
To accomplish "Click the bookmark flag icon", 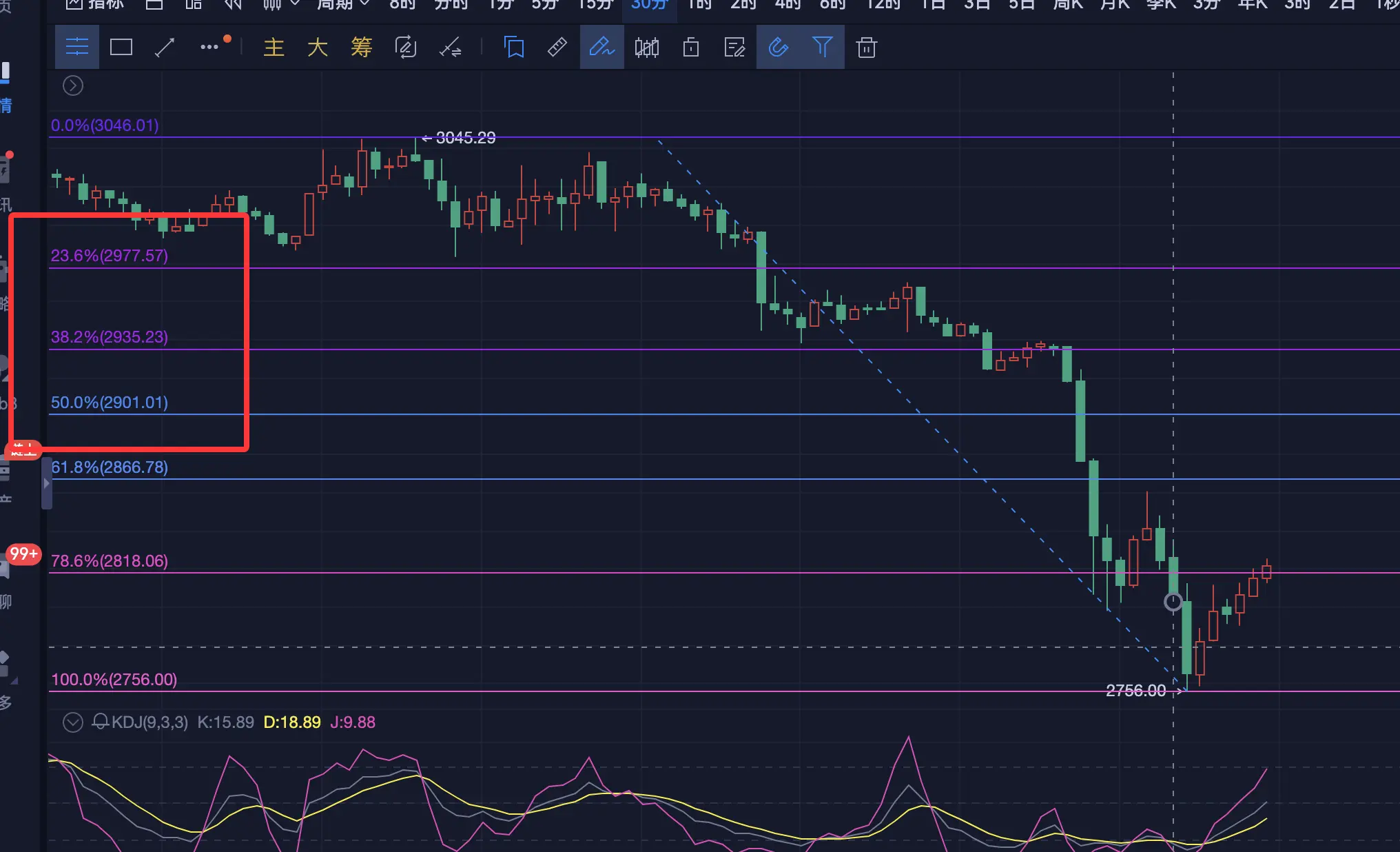I will [514, 48].
